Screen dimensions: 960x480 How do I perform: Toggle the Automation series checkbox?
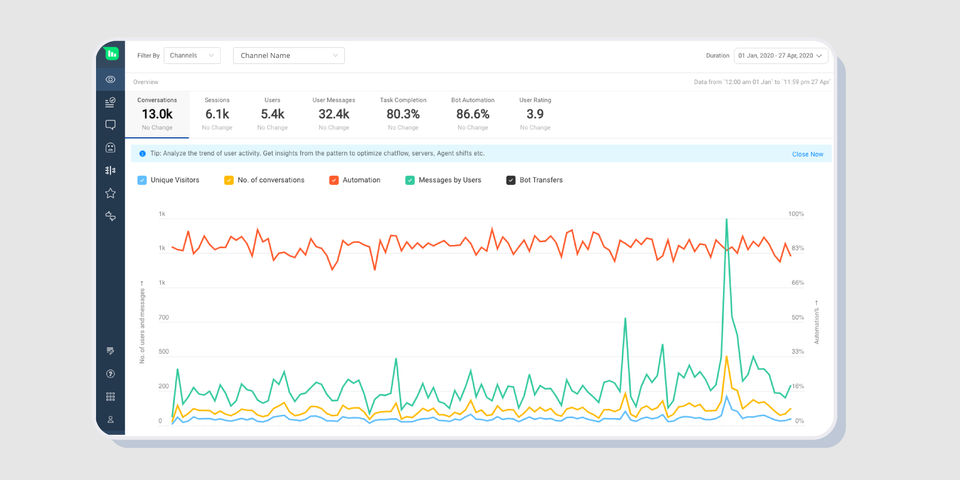click(334, 180)
